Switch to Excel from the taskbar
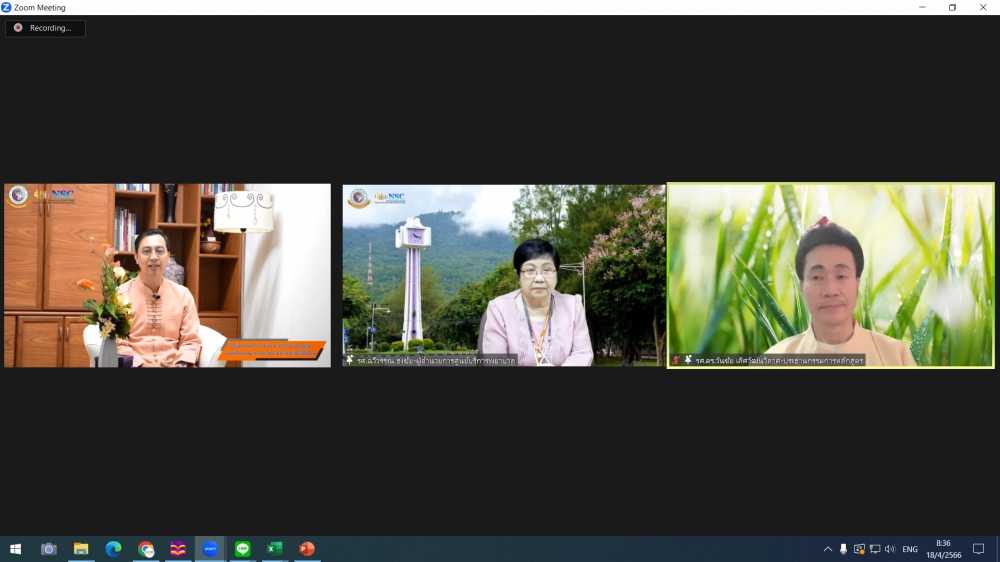Screen dimensions: 1000x562 coord(274,549)
